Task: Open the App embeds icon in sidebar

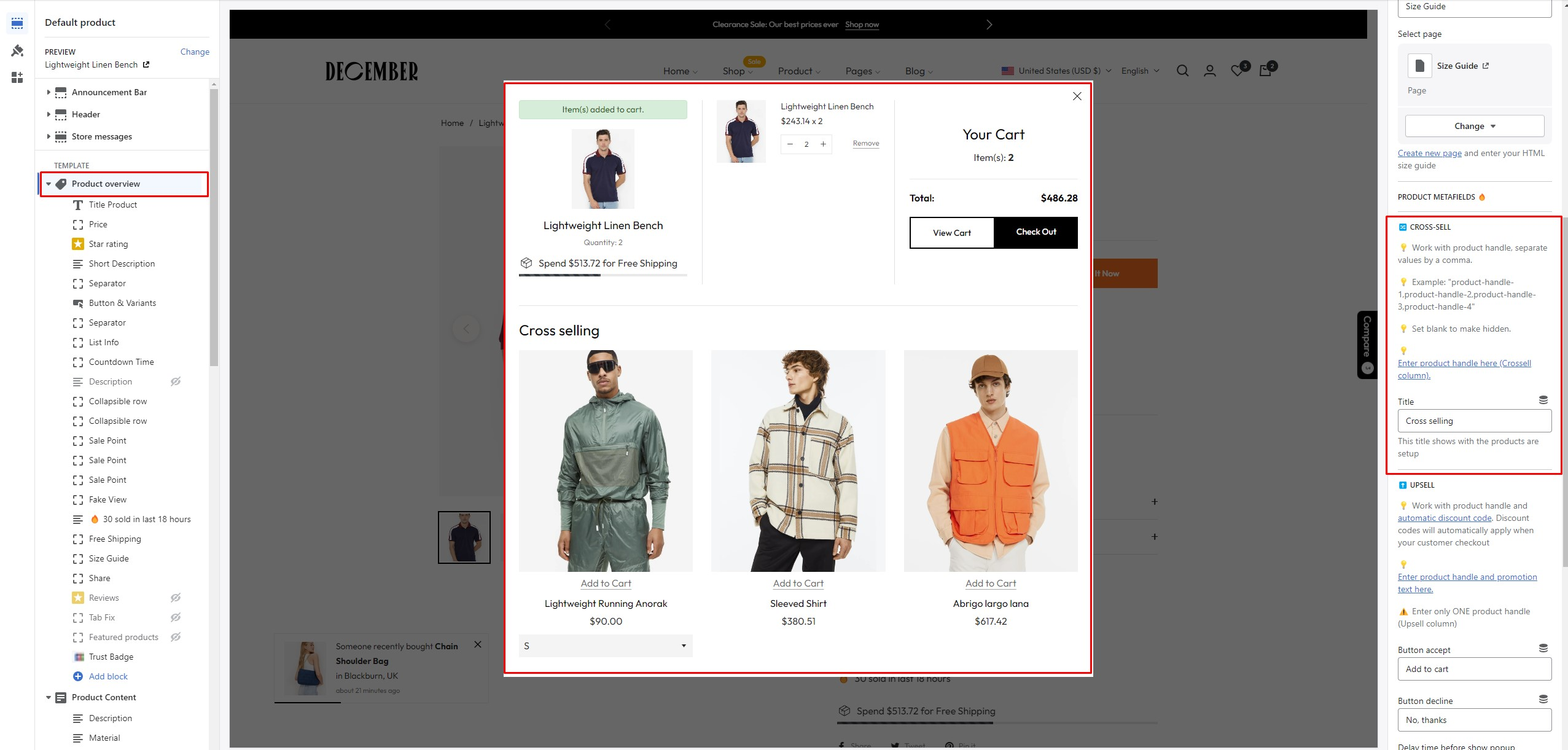Action: [17, 77]
